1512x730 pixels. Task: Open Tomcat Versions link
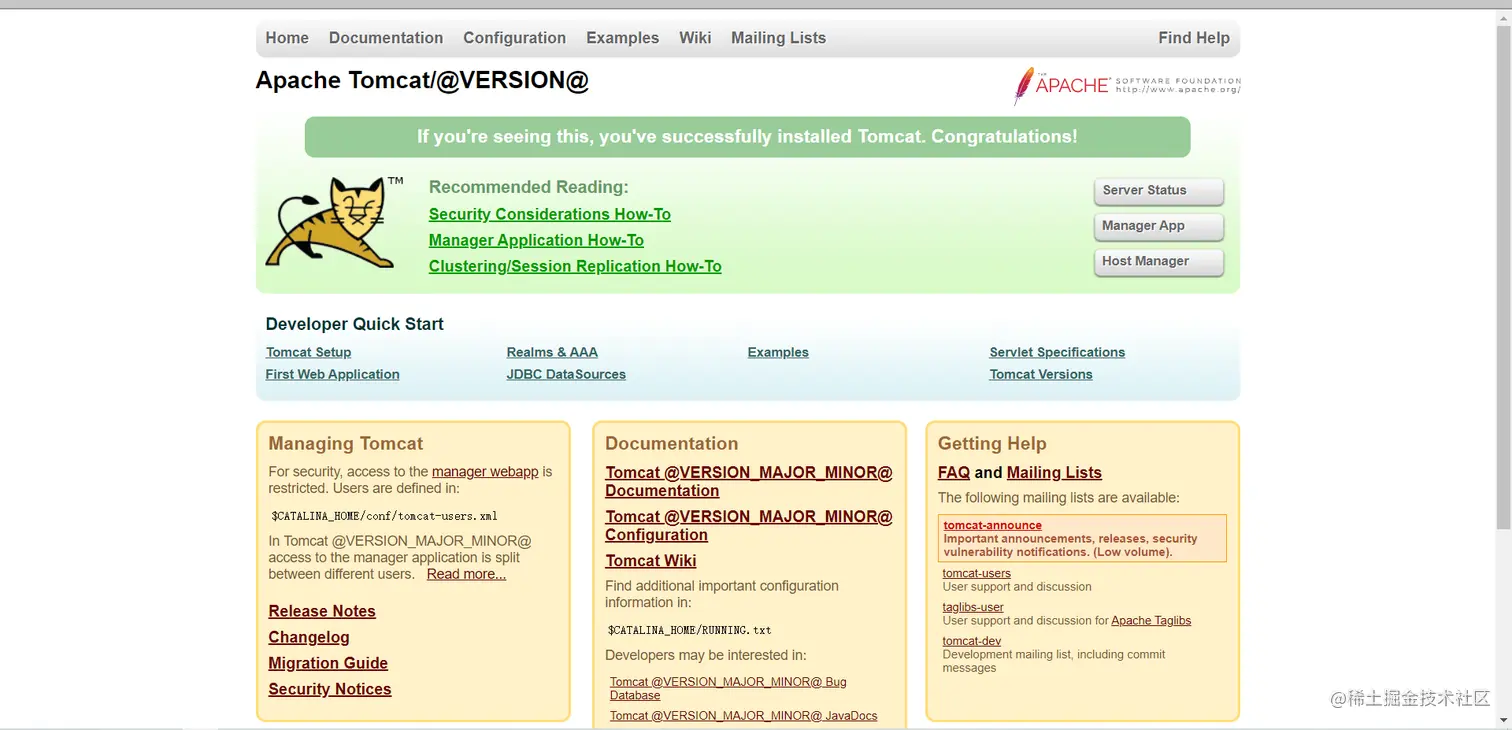coord(1041,374)
